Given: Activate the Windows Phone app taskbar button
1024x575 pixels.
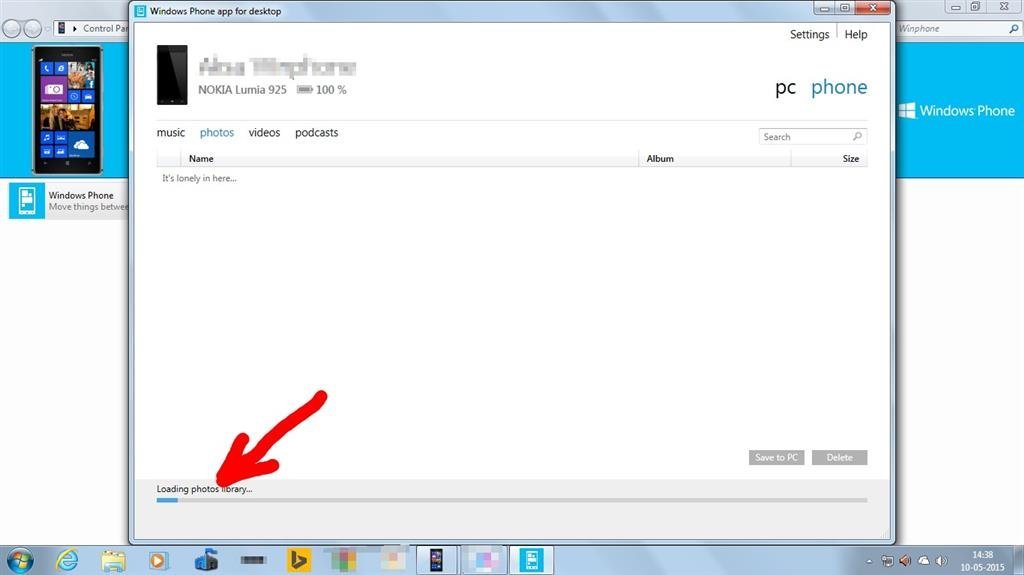Looking at the screenshot, I should point(531,561).
